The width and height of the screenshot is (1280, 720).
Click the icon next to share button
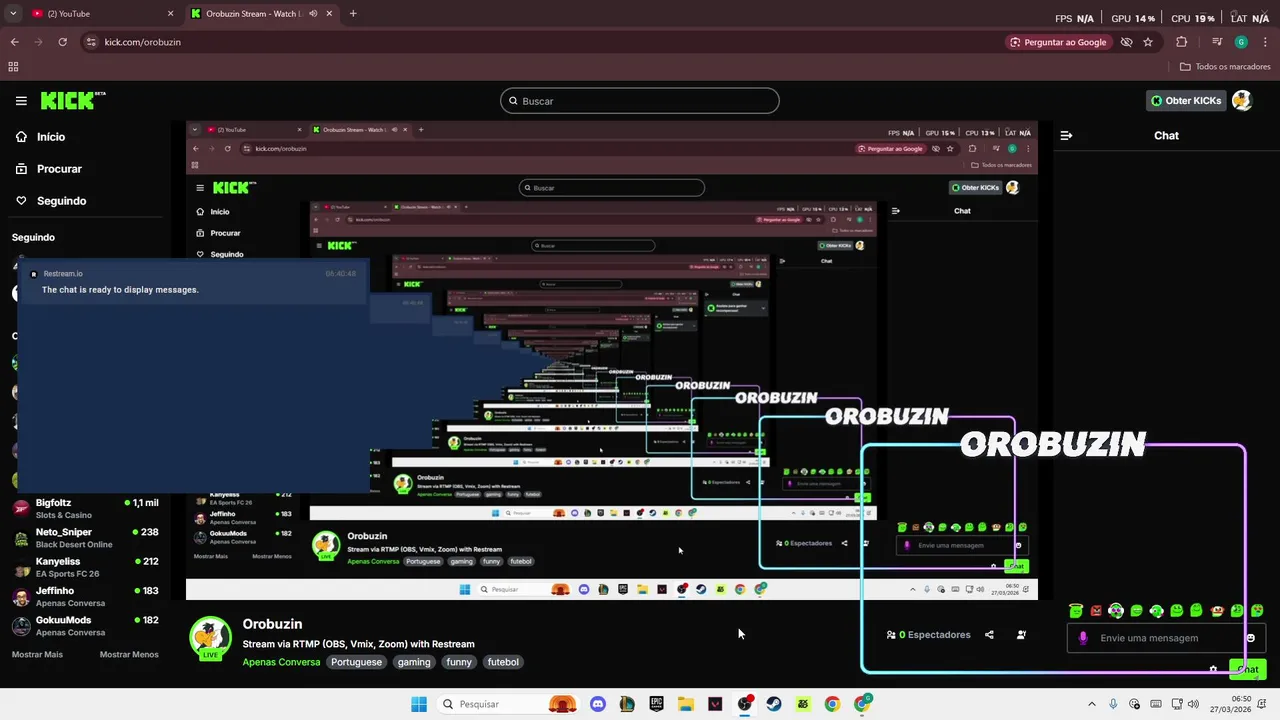click(x=1021, y=635)
